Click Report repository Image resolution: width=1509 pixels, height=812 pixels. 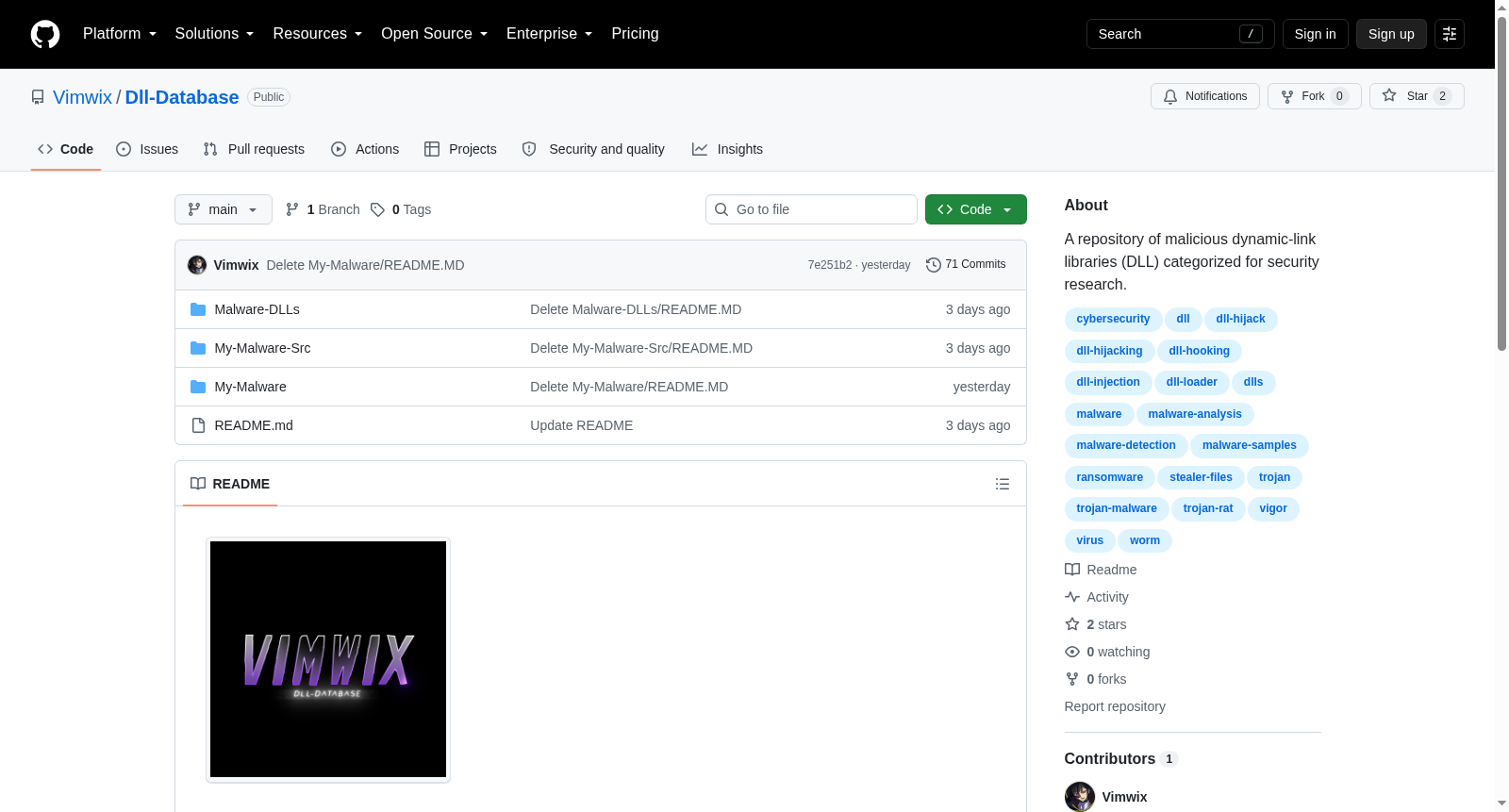point(1115,706)
